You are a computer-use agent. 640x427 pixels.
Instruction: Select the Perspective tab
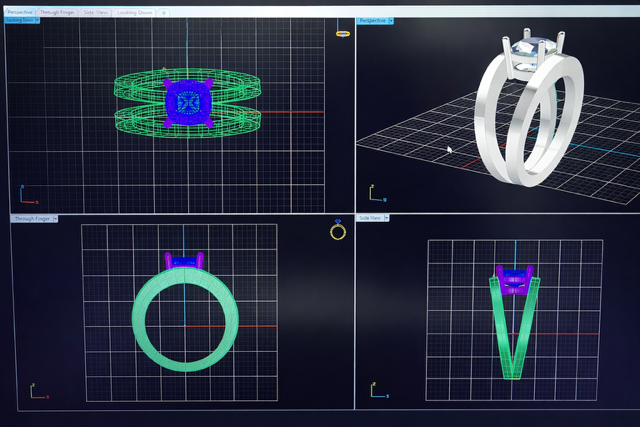click(20, 12)
